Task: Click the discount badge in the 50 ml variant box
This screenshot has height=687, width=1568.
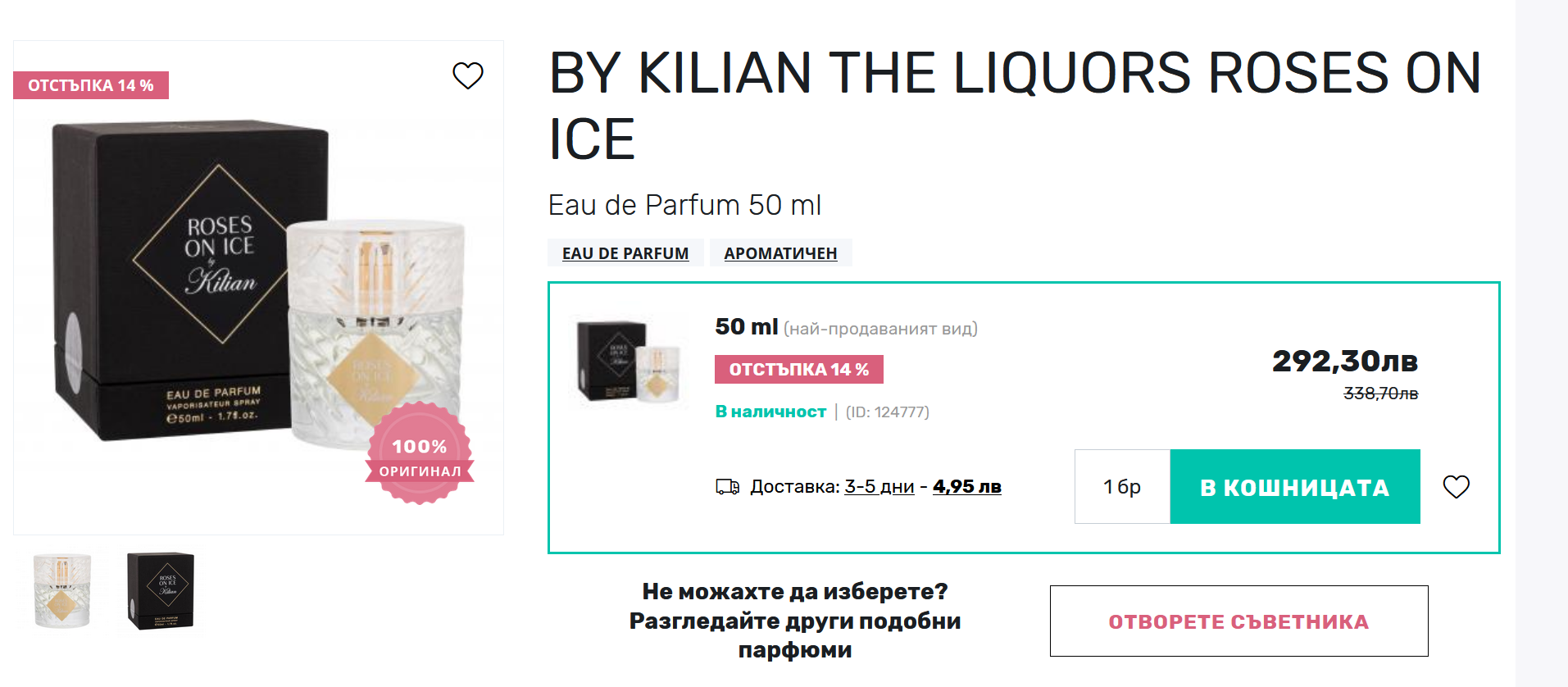Action: [x=798, y=370]
